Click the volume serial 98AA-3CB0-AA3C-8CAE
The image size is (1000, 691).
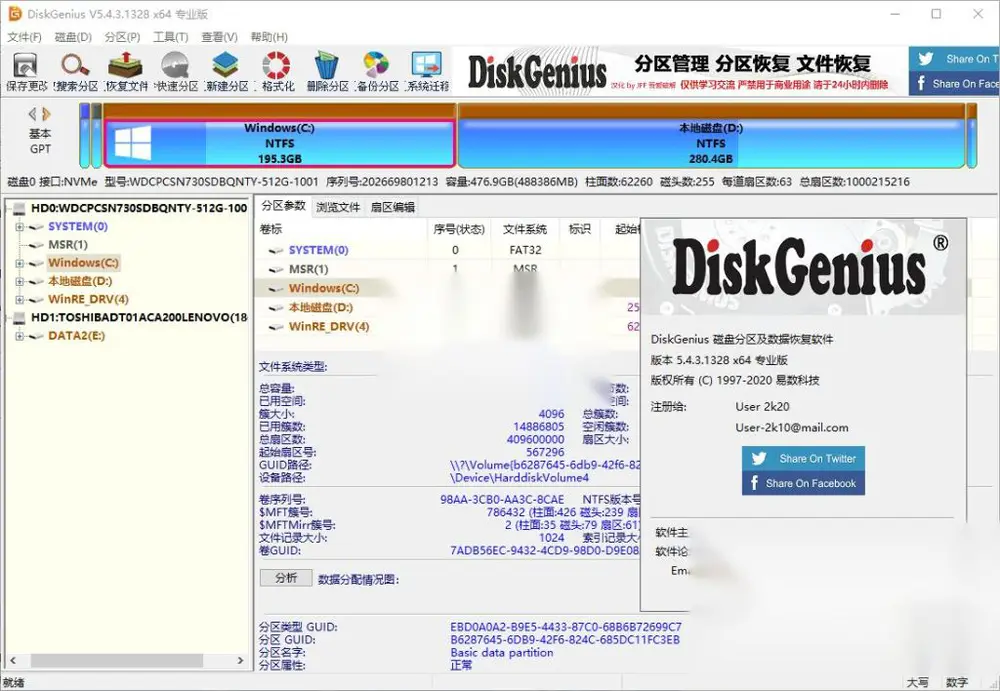point(502,500)
